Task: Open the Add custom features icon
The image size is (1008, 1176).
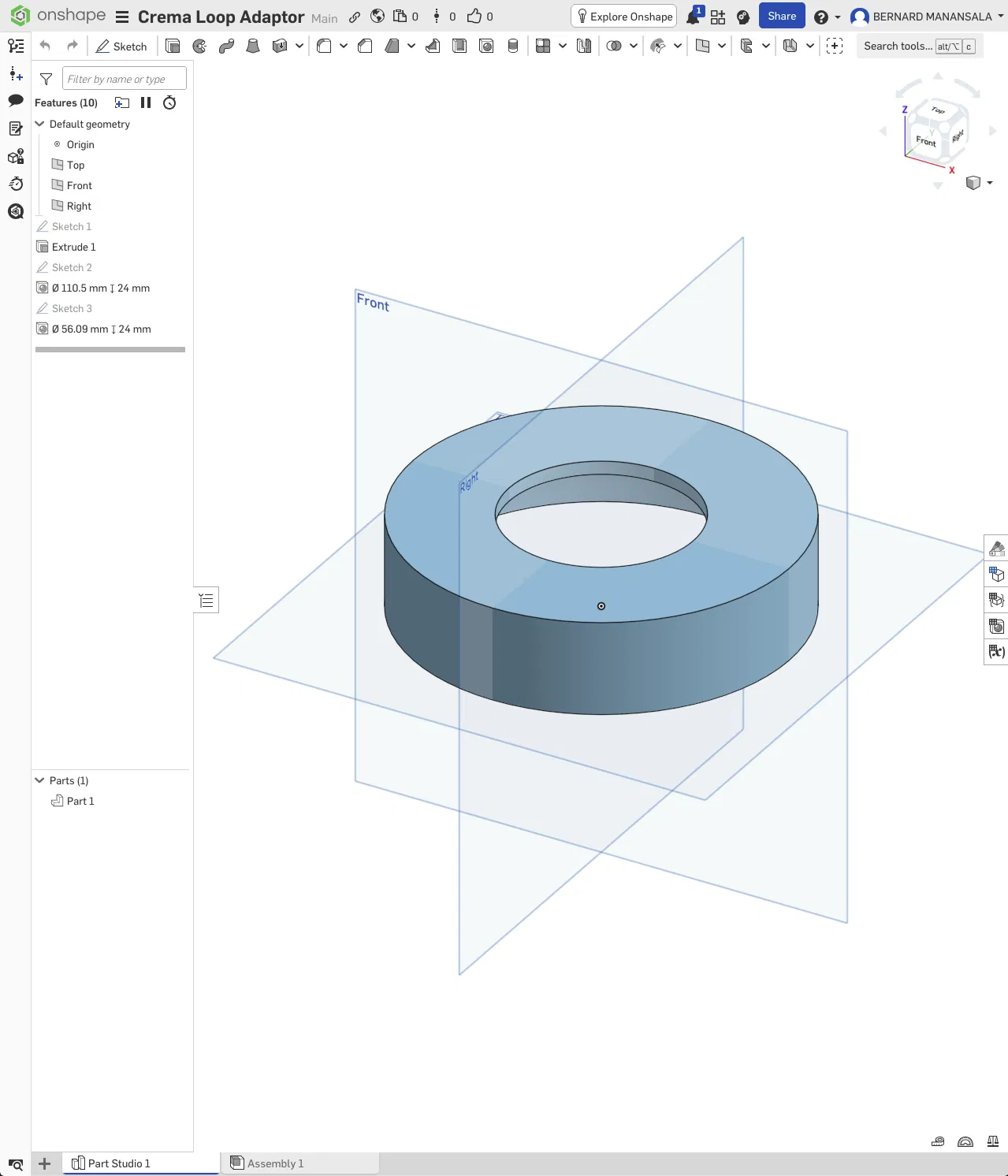Action: [835, 47]
